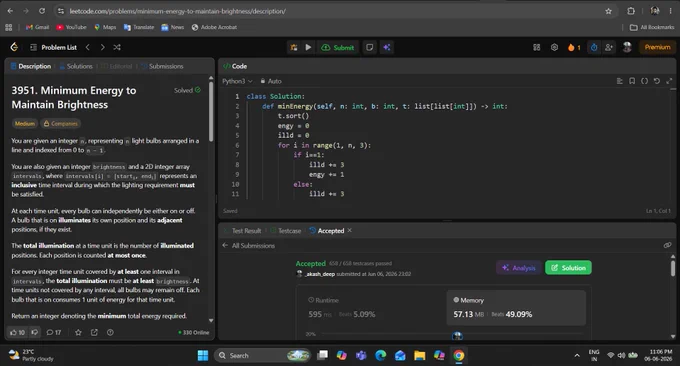Click the curly braces snippet icon
Image resolution: width=680 pixels, height=366 pixels.
[644, 81]
